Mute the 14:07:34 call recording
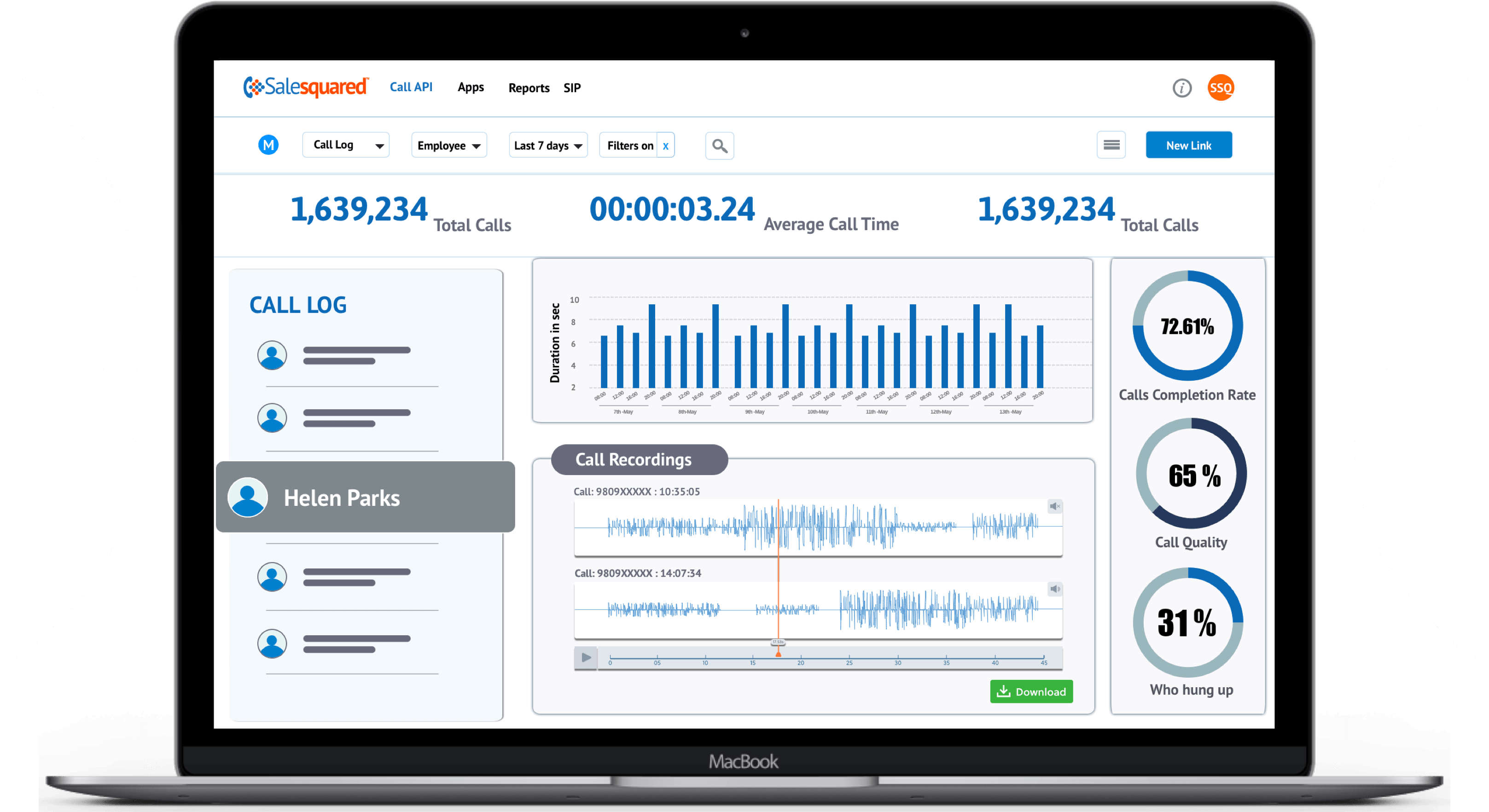Viewport: 1489px width, 812px height. (x=1054, y=589)
